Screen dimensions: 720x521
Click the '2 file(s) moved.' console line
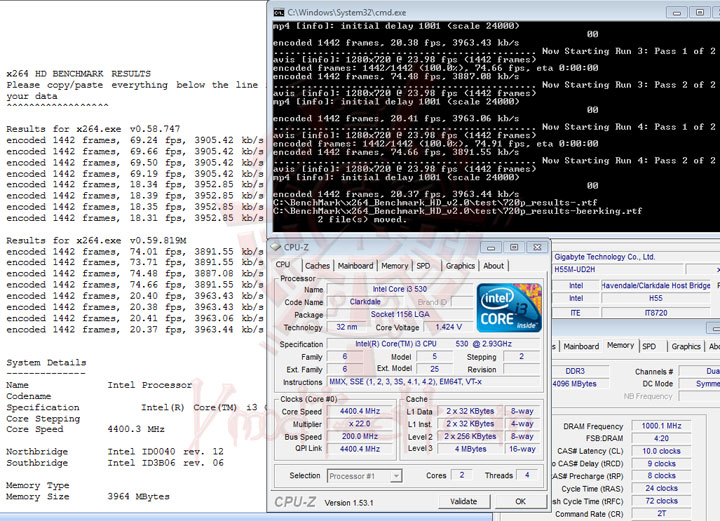pos(362,220)
